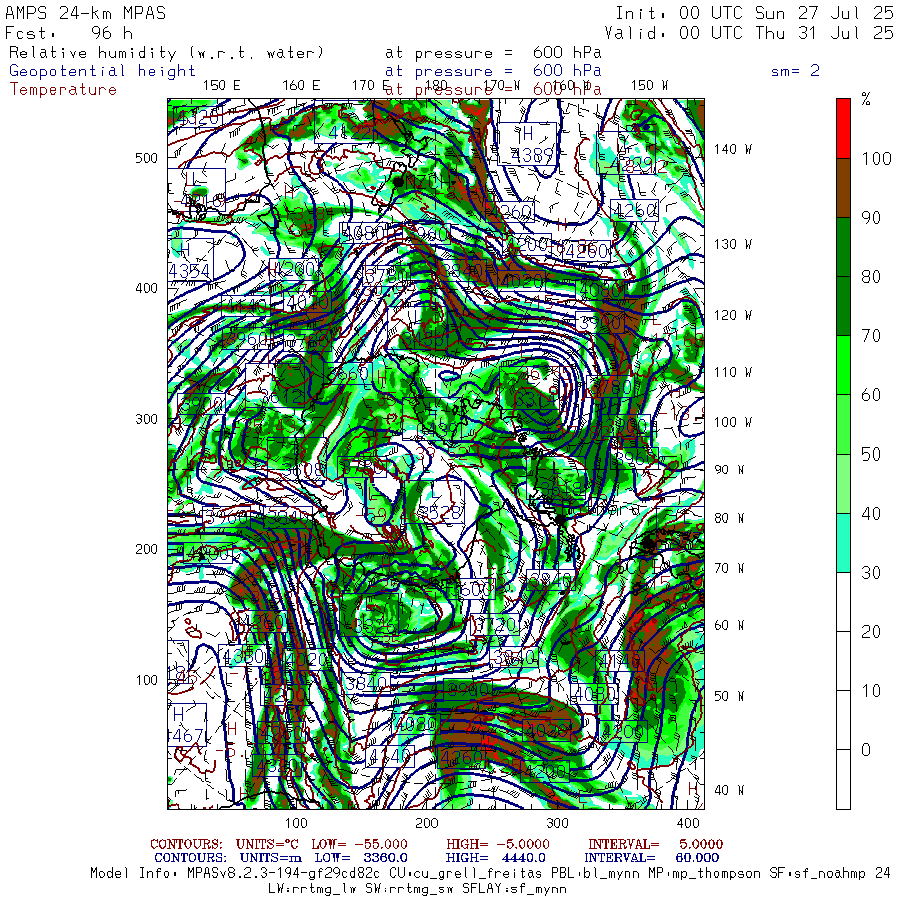Click the 'Model Info: MPASv8.2.3' line

click(490, 874)
